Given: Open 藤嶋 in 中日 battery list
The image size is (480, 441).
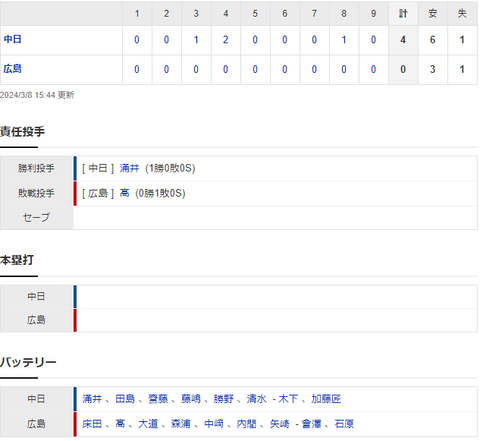Looking at the screenshot, I should coord(191,399).
